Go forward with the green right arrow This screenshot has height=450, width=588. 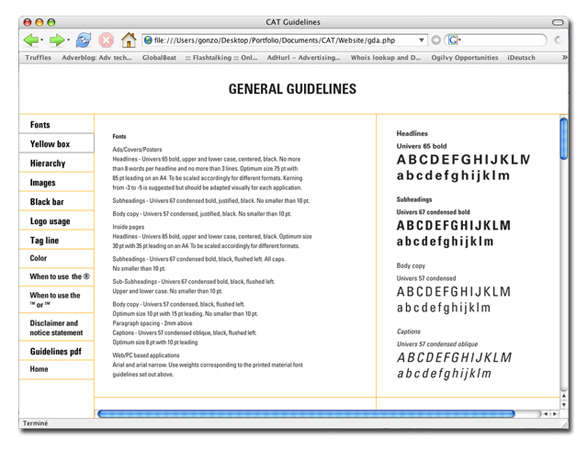pyautogui.click(x=57, y=40)
